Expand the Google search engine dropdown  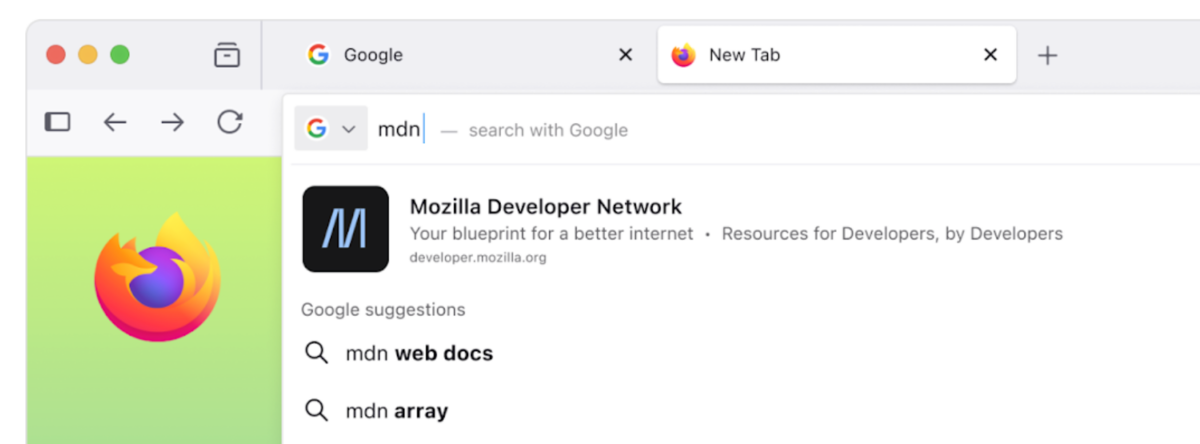click(x=331, y=129)
